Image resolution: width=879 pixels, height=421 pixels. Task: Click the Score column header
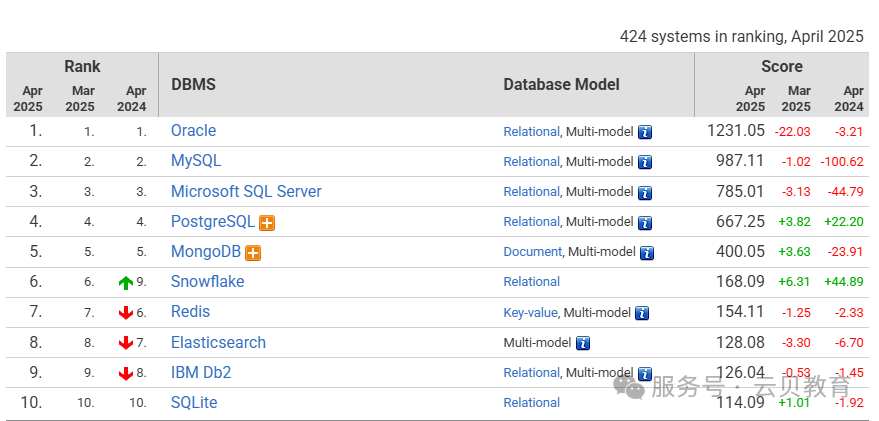(781, 66)
